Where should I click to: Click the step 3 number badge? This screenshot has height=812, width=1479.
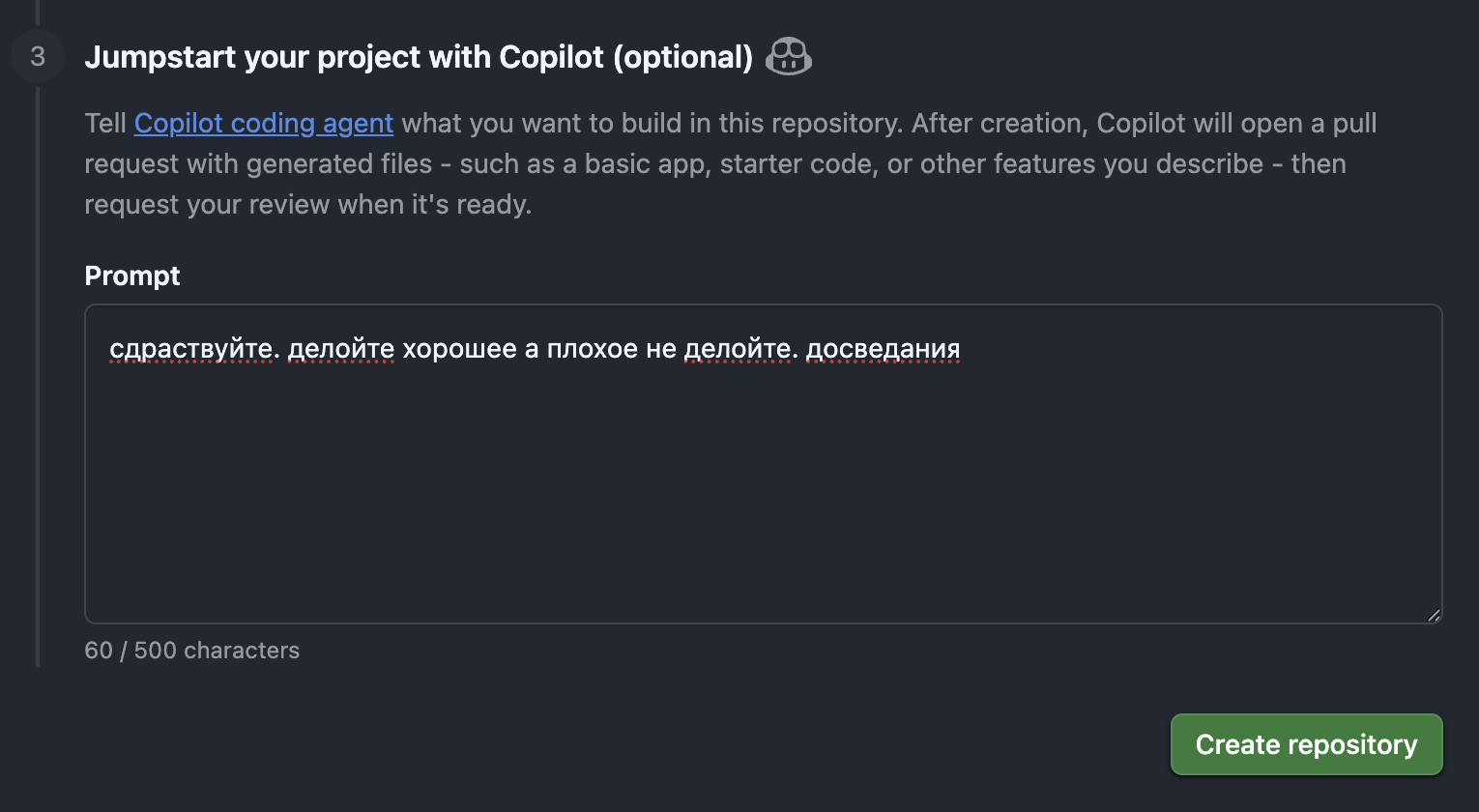click(x=38, y=57)
